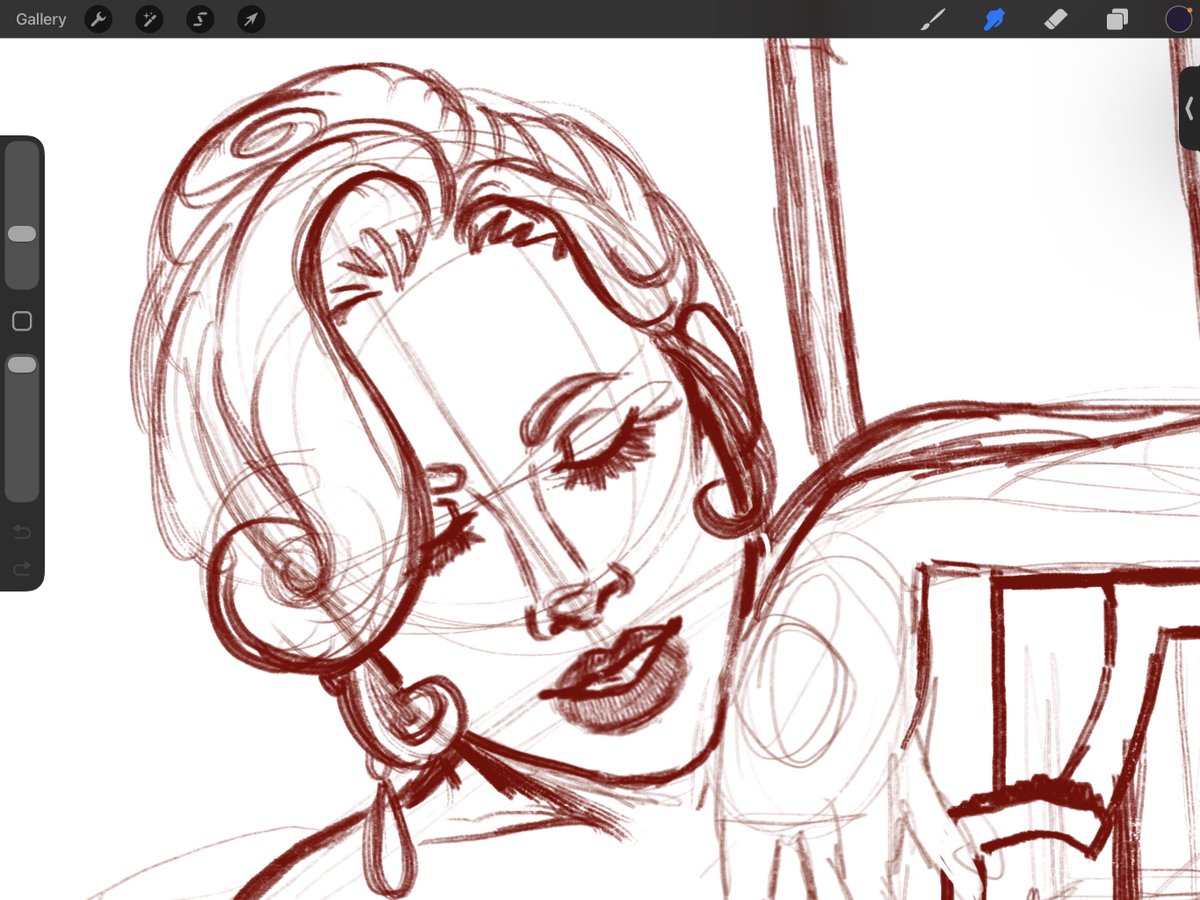Open the Adjustments magic wand menu
Viewport: 1200px width, 900px height.
click(x=149, y=19)
